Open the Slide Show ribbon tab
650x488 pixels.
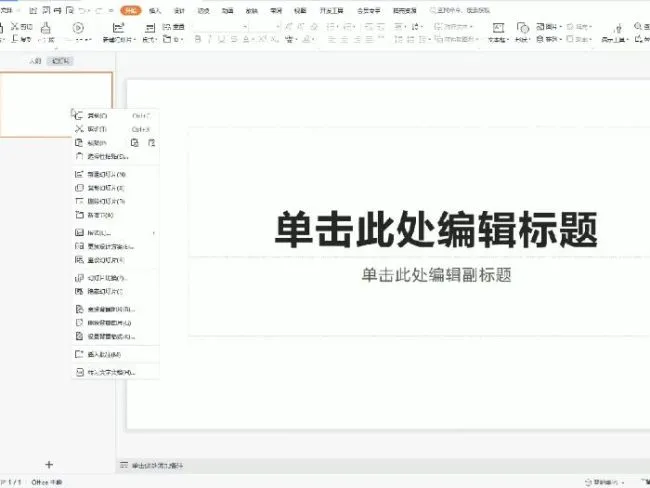click(x=252, y=11)
